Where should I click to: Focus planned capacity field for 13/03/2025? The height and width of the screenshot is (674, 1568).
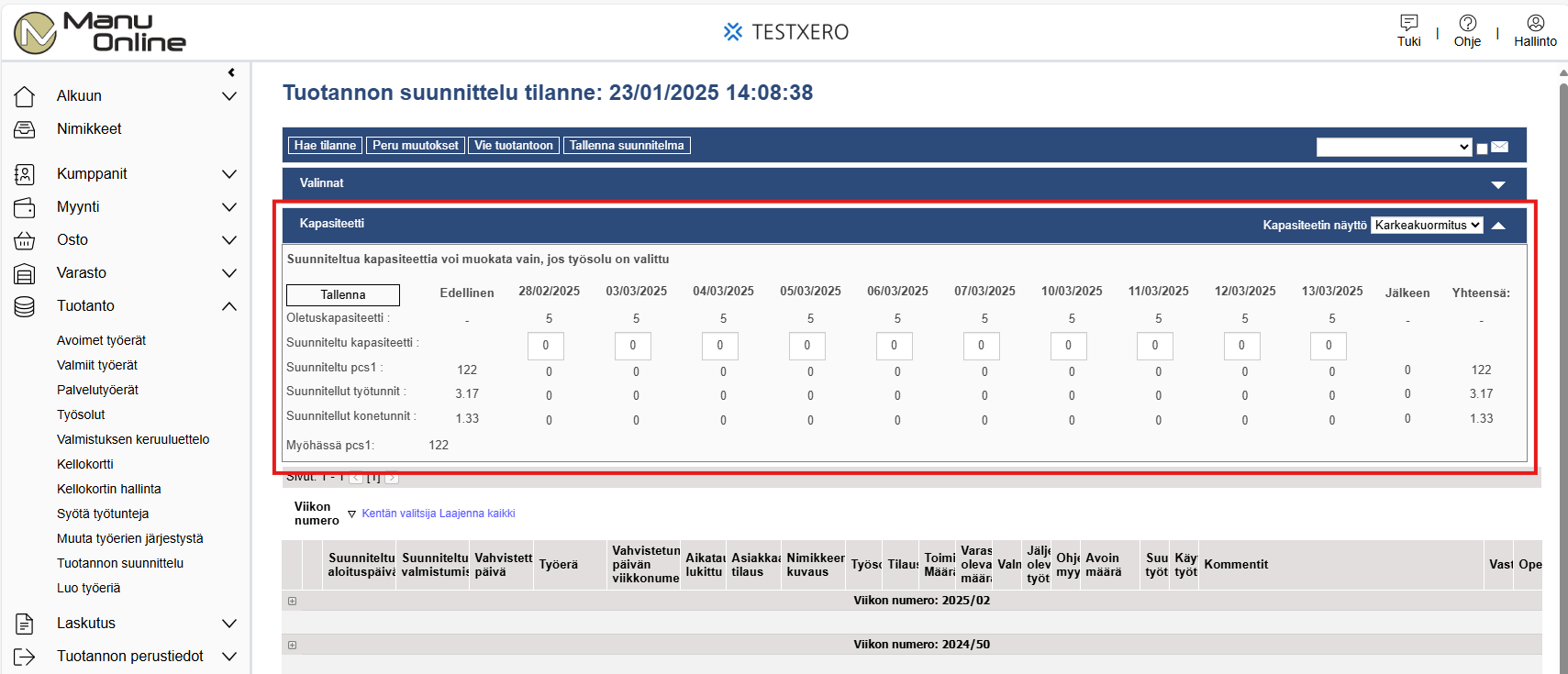[1329, 346]
